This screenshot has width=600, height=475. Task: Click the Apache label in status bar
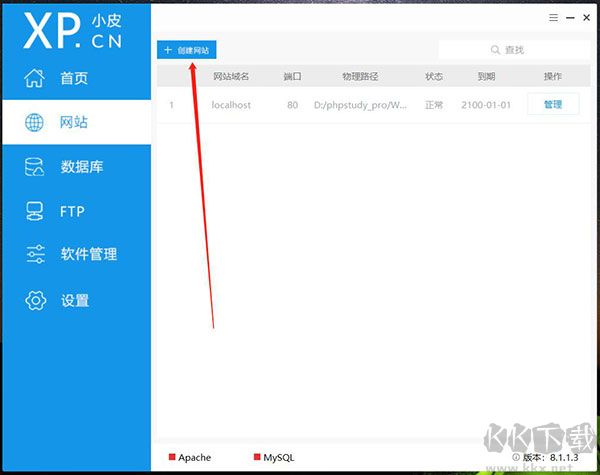pos(194,457)
